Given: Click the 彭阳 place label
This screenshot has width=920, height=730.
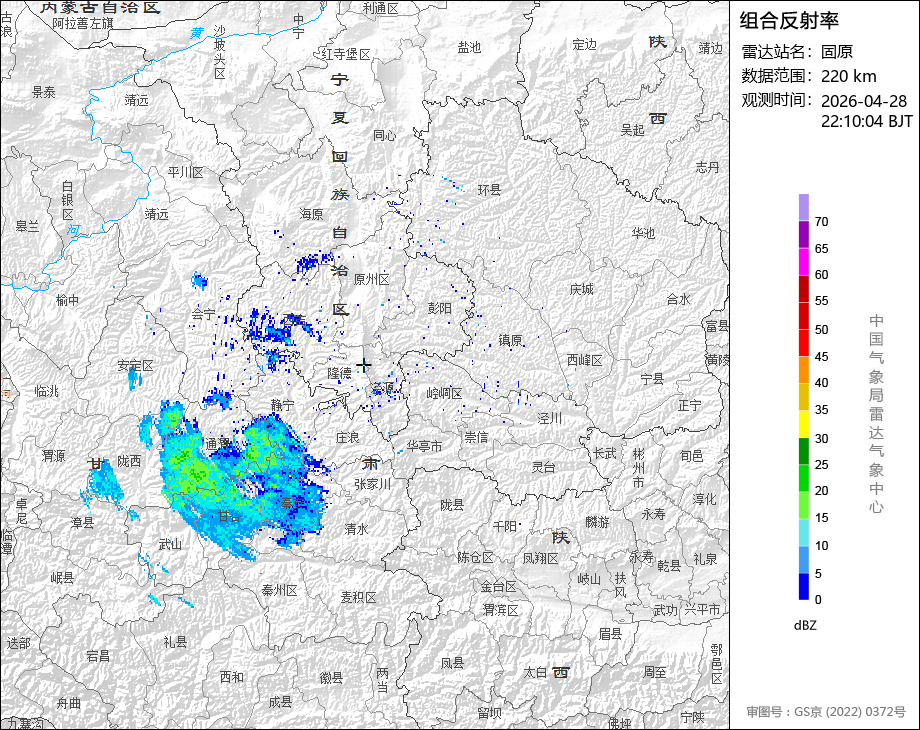Looking at the screenshot, I should (x=439, y=307).
